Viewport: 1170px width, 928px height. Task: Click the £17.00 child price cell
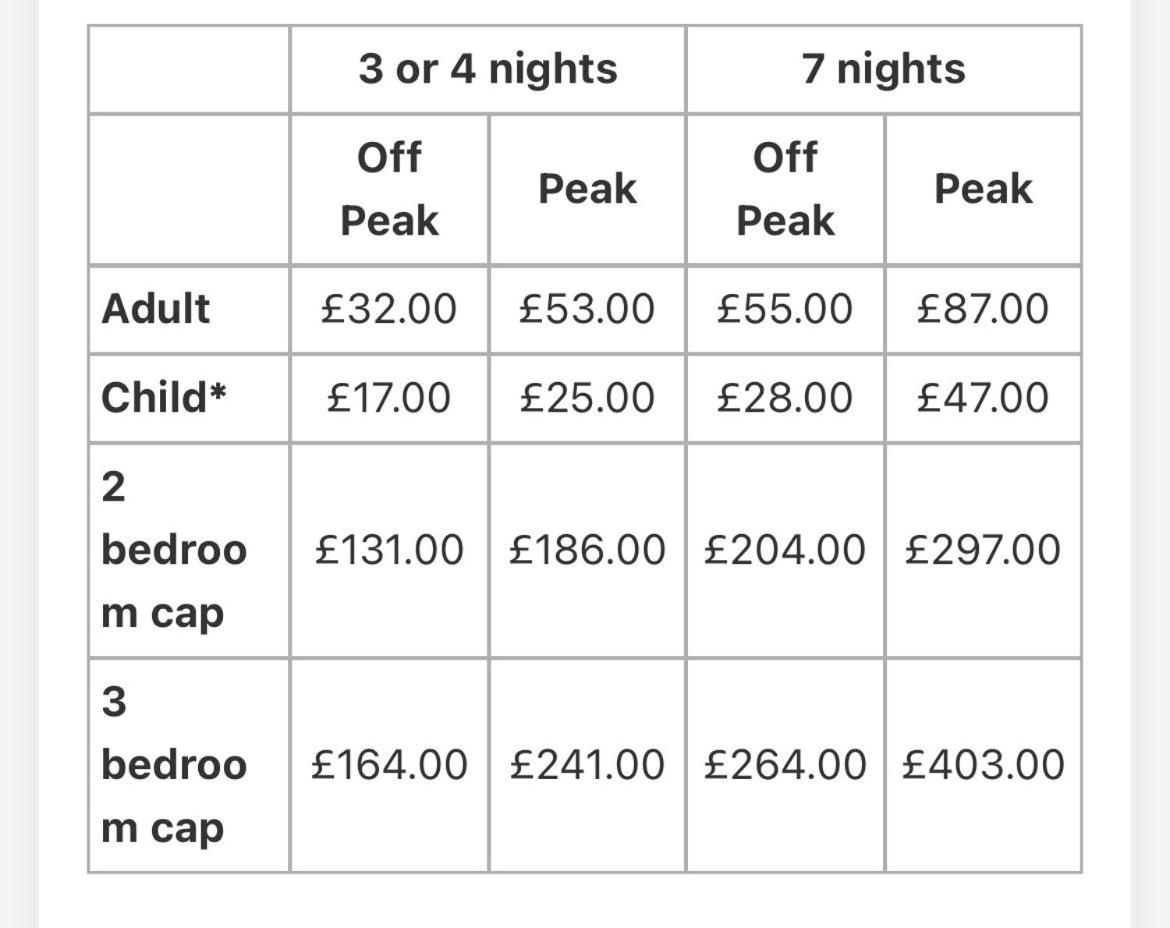pos(389,398)
